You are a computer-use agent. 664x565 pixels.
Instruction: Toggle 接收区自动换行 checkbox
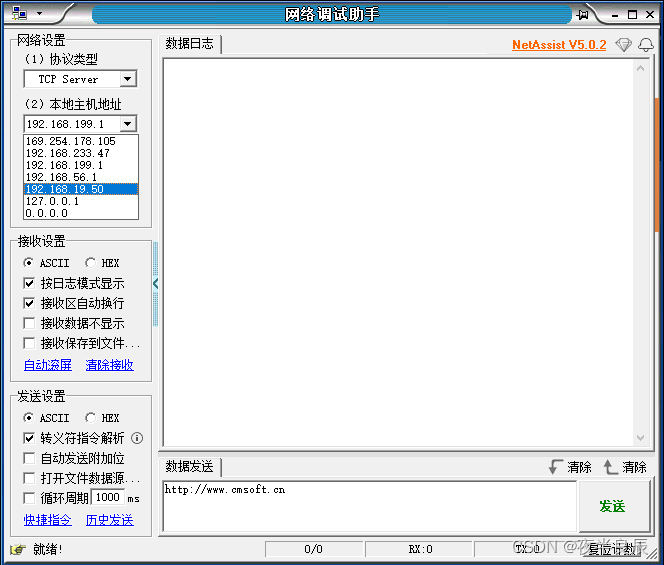coord(29,303)
